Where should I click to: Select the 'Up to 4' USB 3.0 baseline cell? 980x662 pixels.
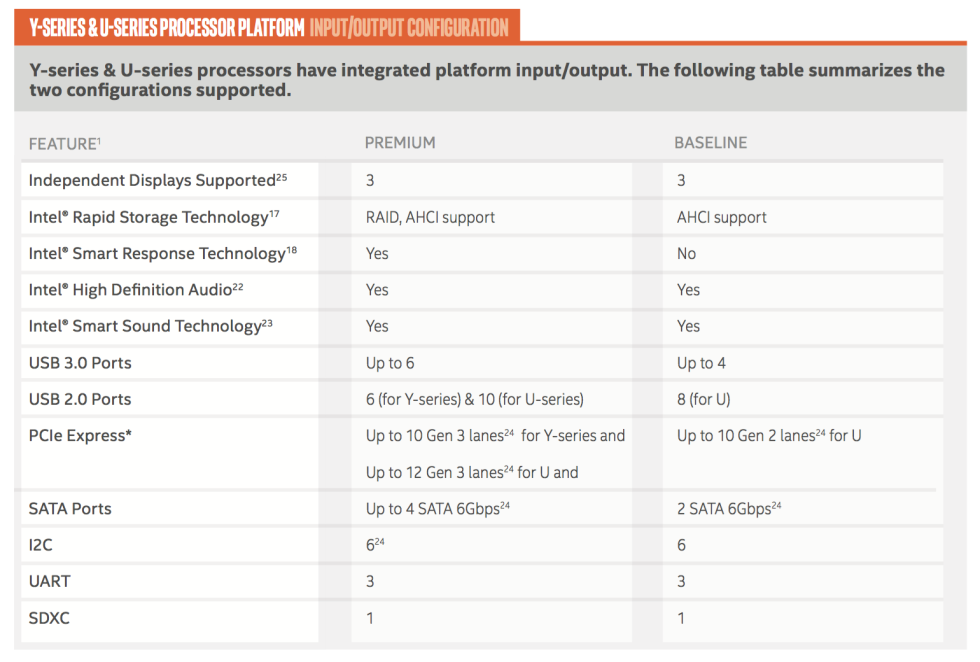[802, 363]
